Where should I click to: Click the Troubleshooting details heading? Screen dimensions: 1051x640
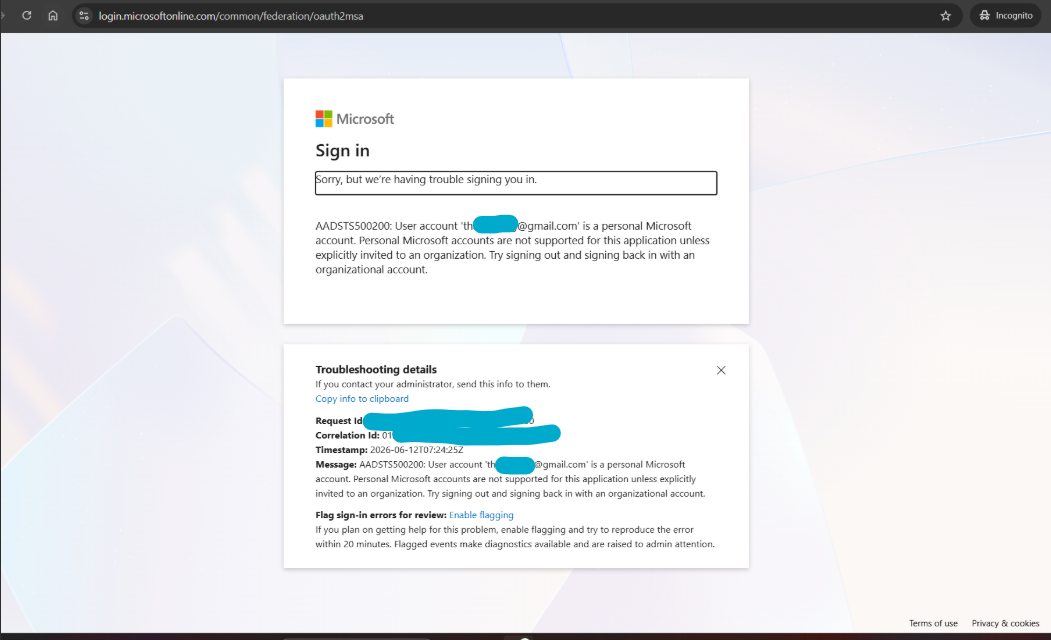click(376, 369)
